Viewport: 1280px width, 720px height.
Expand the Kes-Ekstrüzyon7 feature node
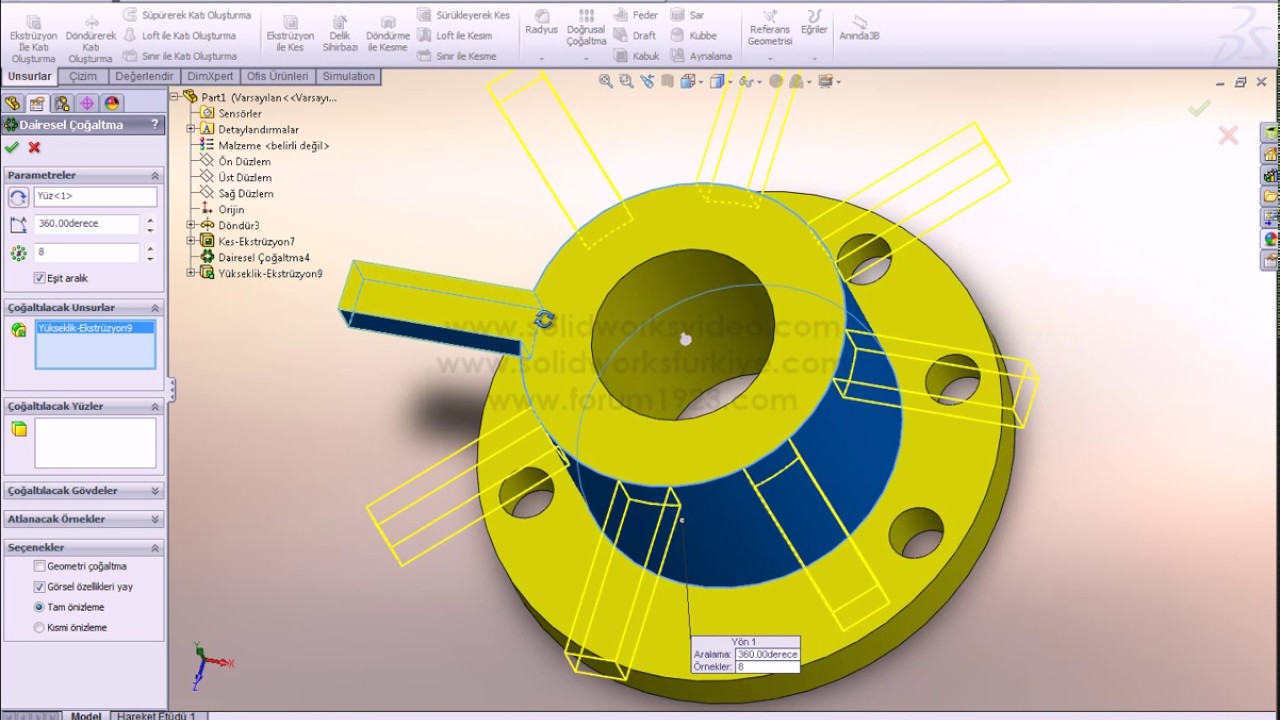190,241
